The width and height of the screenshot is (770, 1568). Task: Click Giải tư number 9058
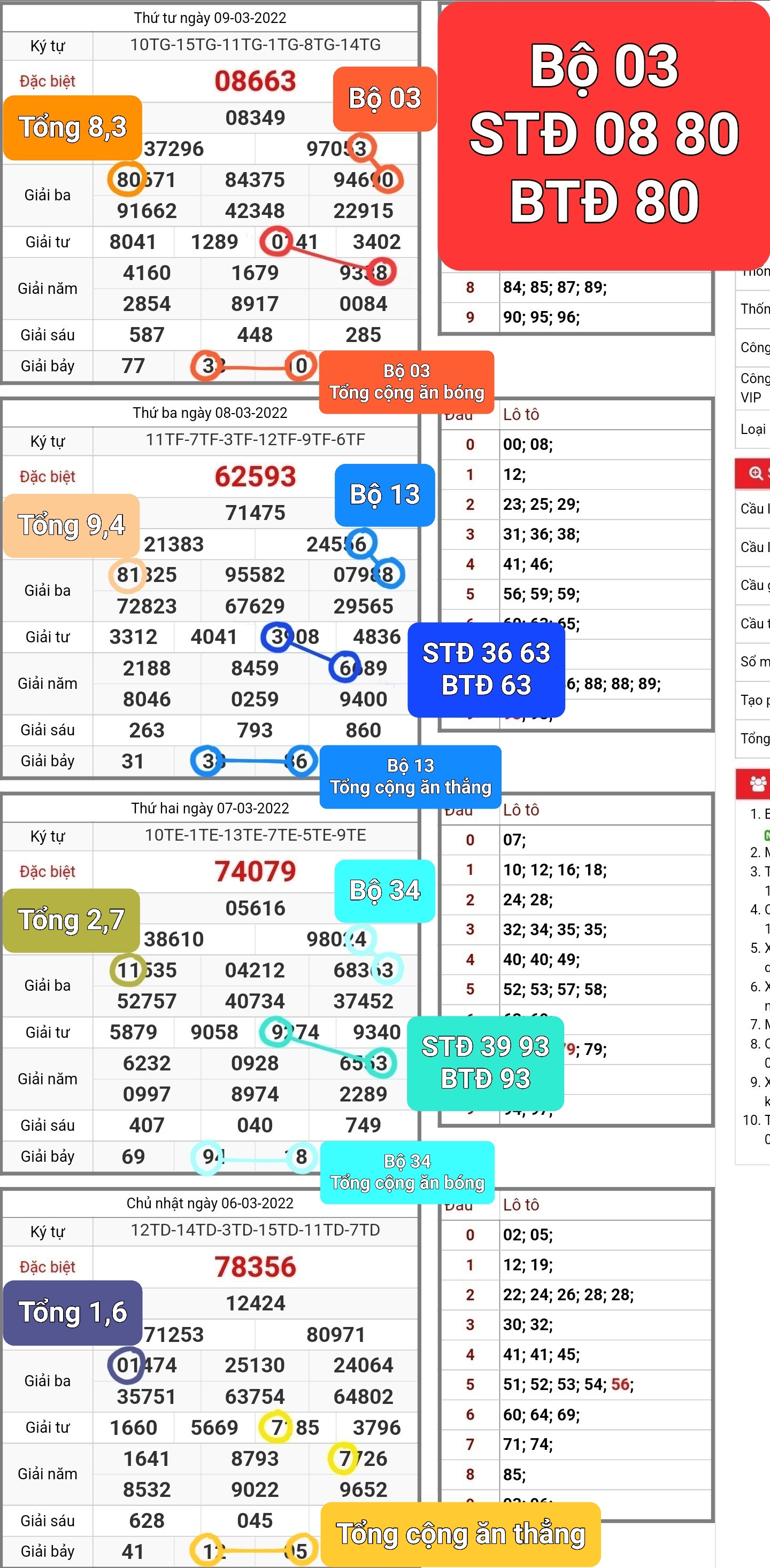(214, 1032)
